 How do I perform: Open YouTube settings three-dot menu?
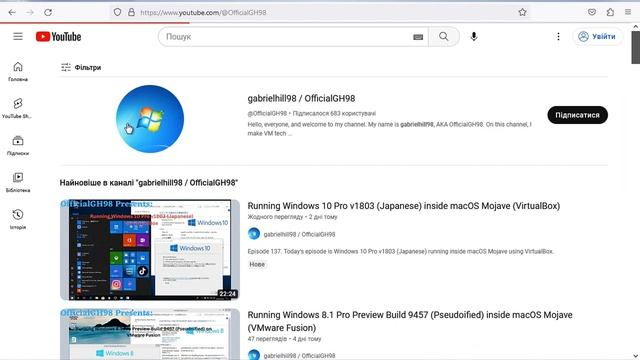[558, 37]
